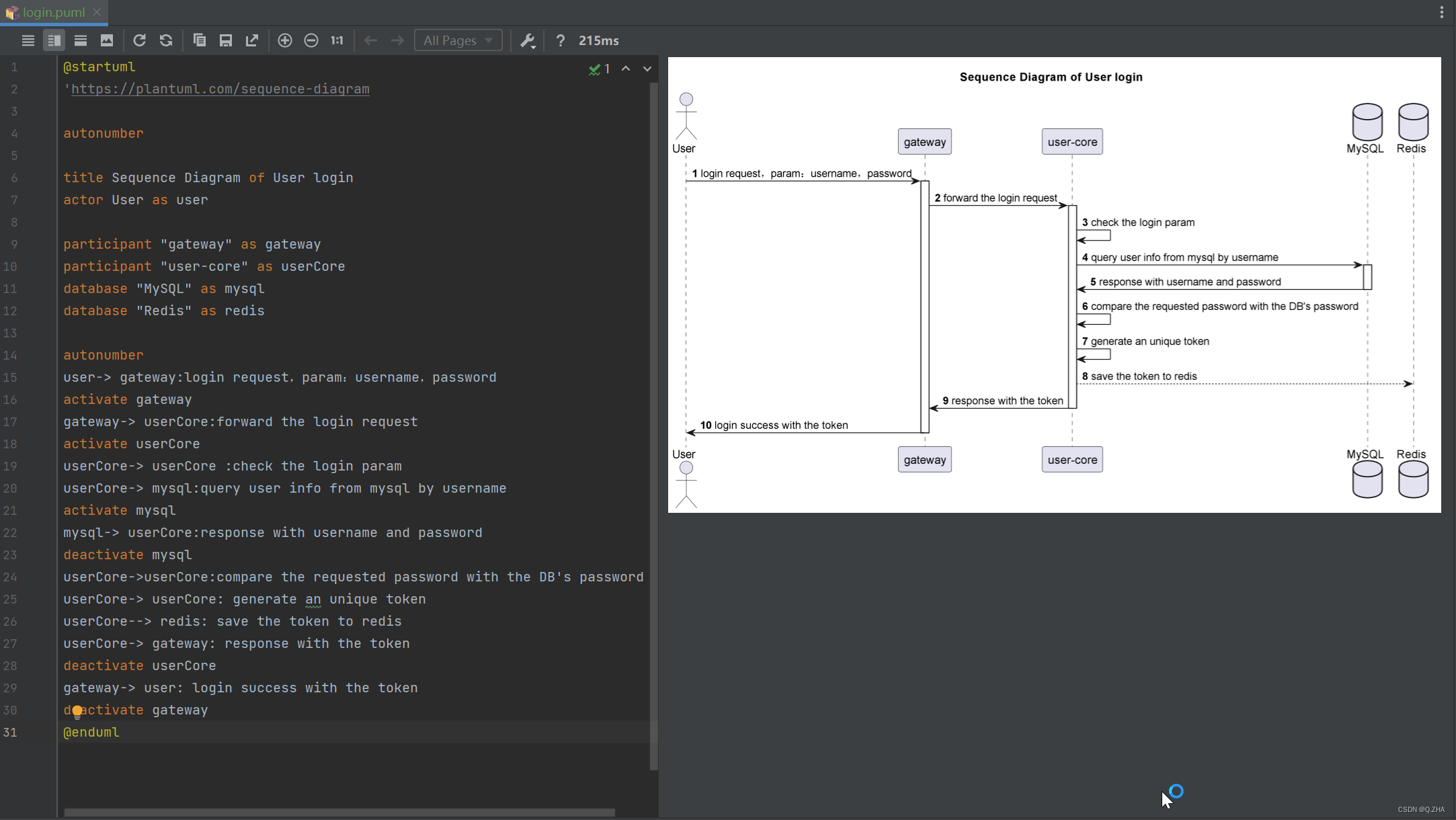Toggle side-by-side editor and preview layout
Image resolution: width=1456 pixels, height=820 pixels.
54,40
